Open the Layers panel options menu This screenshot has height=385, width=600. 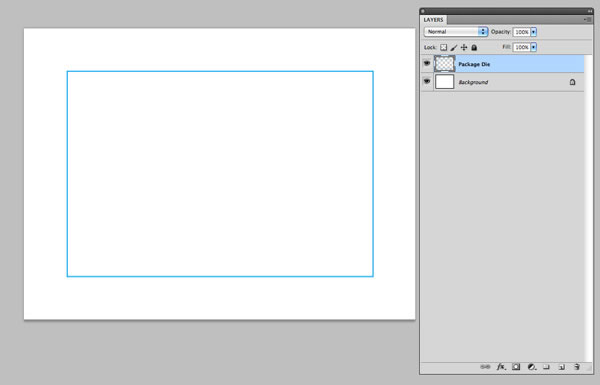(587, 20)
